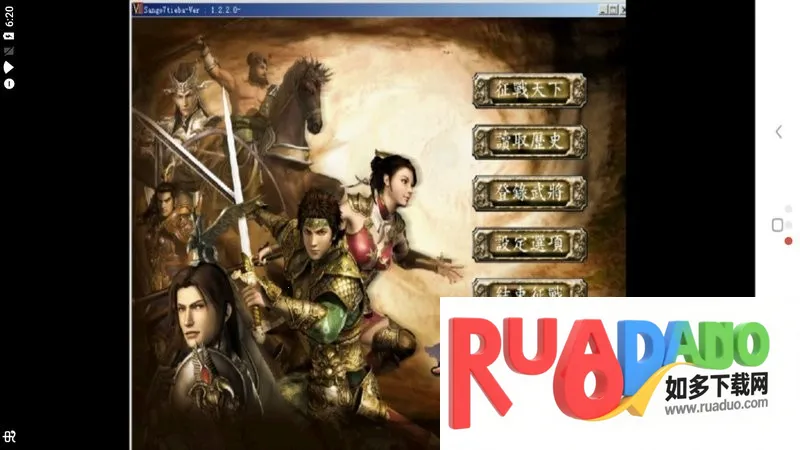Click the 征戰天下 start campaign button
Screen dimensions: 800x450
[529, 89]
